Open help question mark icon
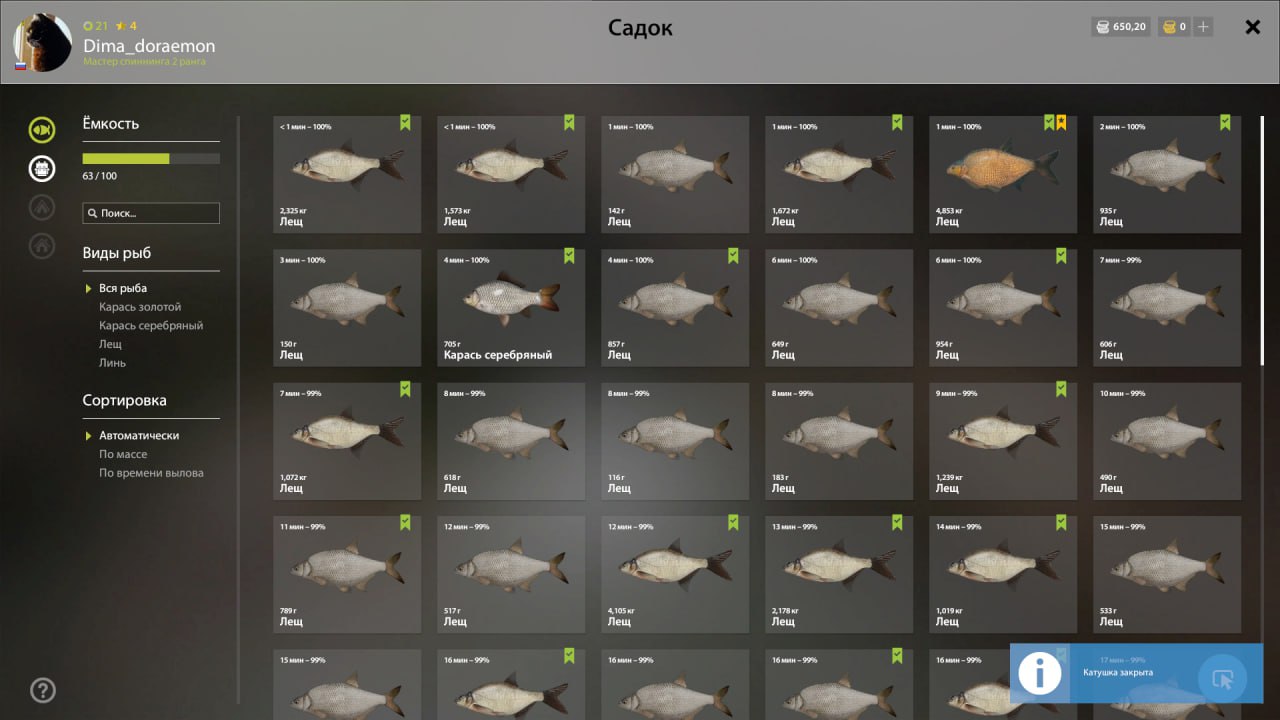This screenshot has height=720, width=1280. click(x=43, y=690)
